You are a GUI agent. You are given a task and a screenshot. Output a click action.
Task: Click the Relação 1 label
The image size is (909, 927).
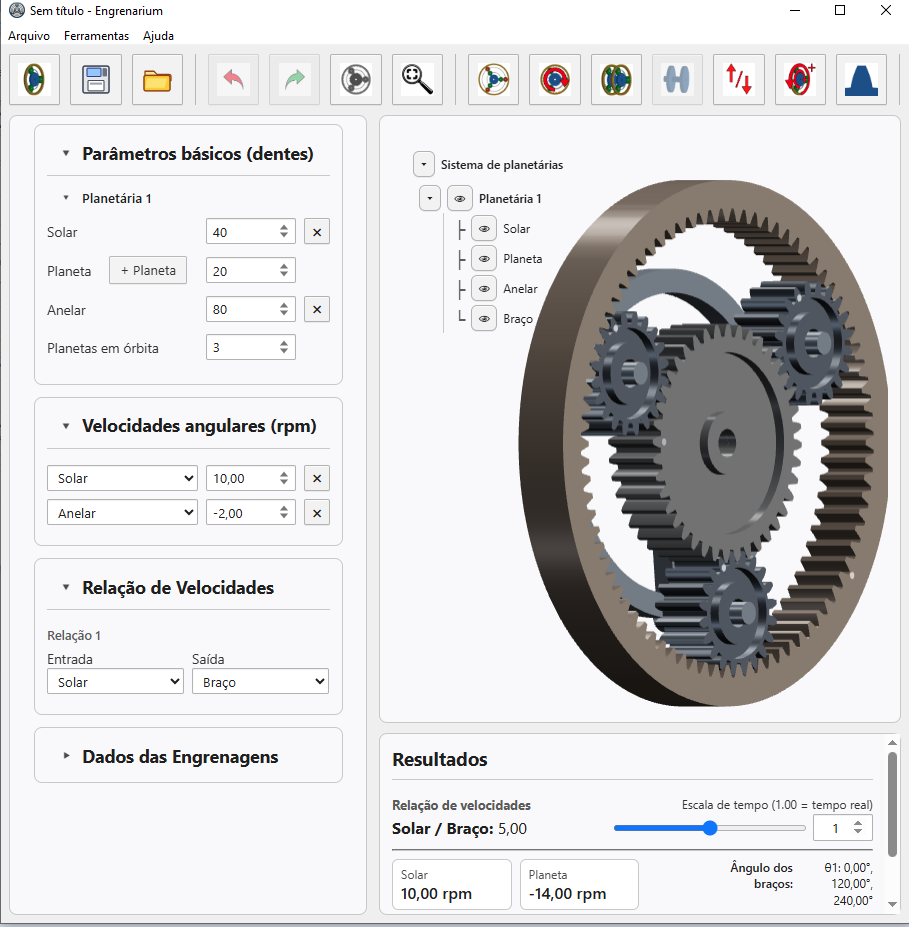coord(74,636)
